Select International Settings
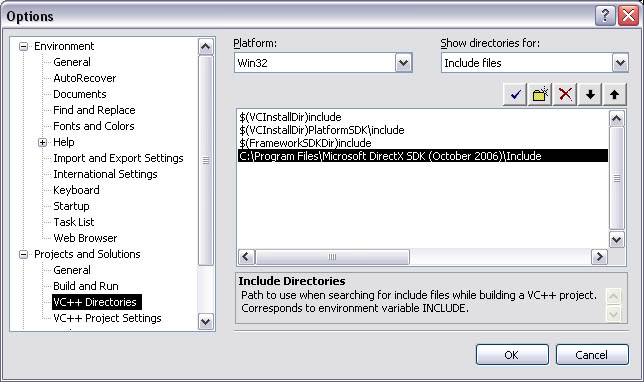 pyautogui.click(x=105, y=174)
